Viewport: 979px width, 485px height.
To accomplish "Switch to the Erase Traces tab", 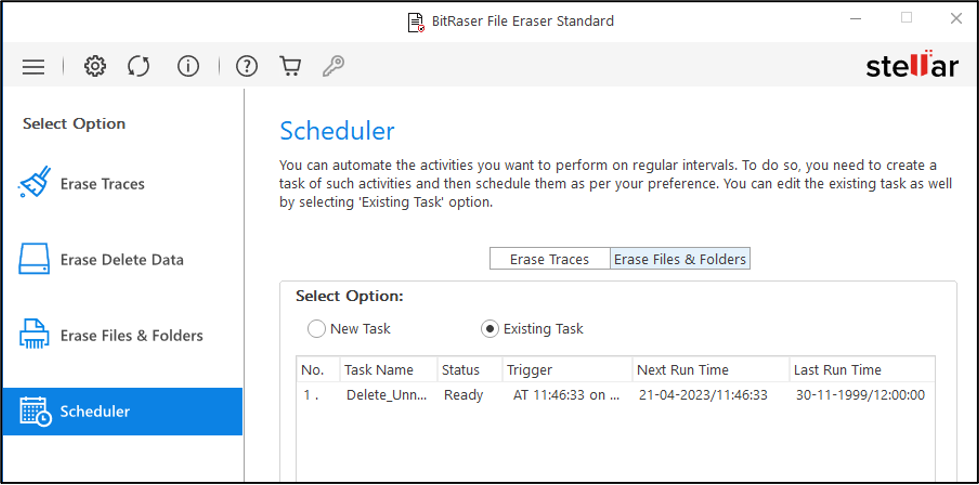I will pos(549,259).
